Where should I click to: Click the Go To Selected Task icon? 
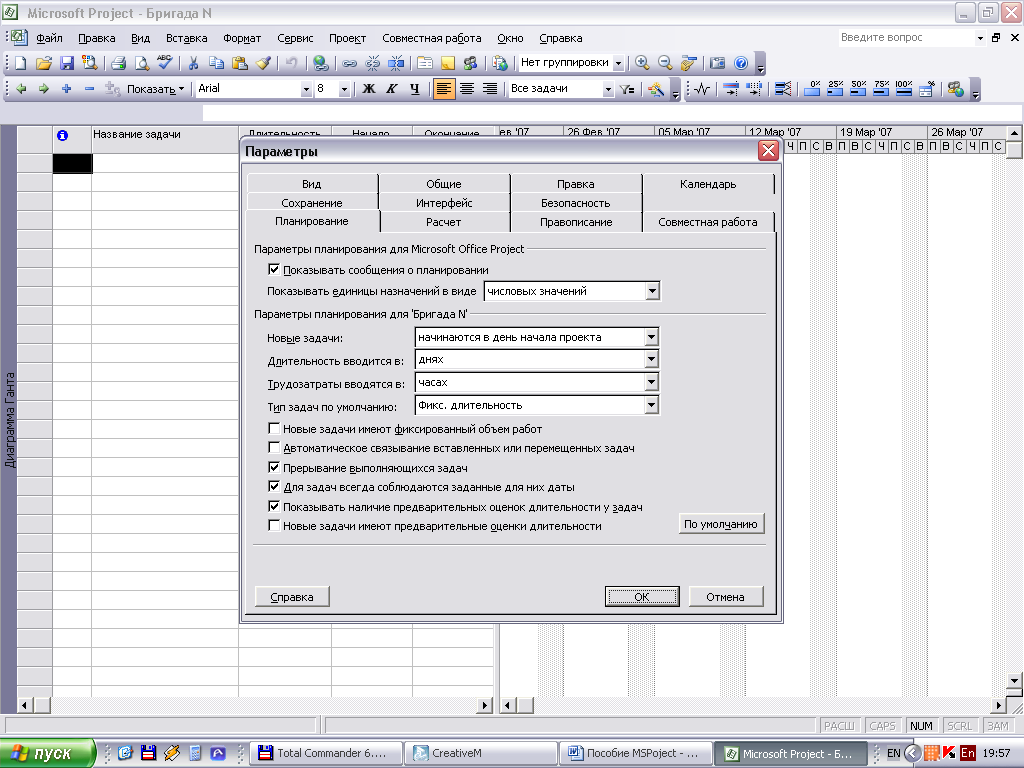click(x=688, y=63)
